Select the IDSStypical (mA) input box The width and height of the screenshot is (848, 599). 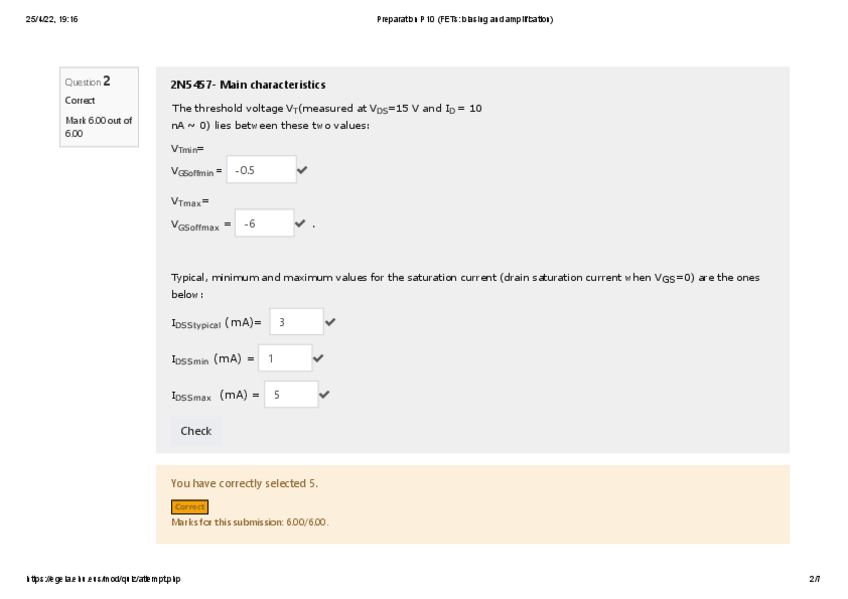pos(296,322)
